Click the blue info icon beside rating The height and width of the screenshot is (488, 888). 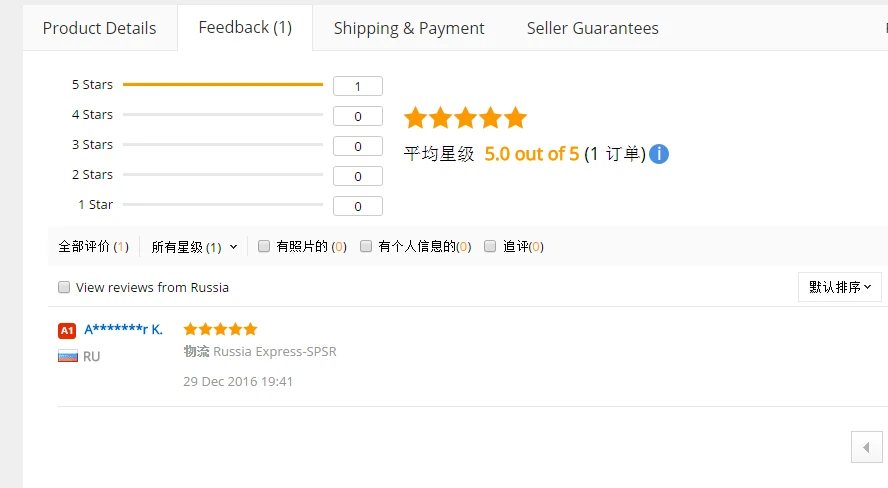coord(659,154)
